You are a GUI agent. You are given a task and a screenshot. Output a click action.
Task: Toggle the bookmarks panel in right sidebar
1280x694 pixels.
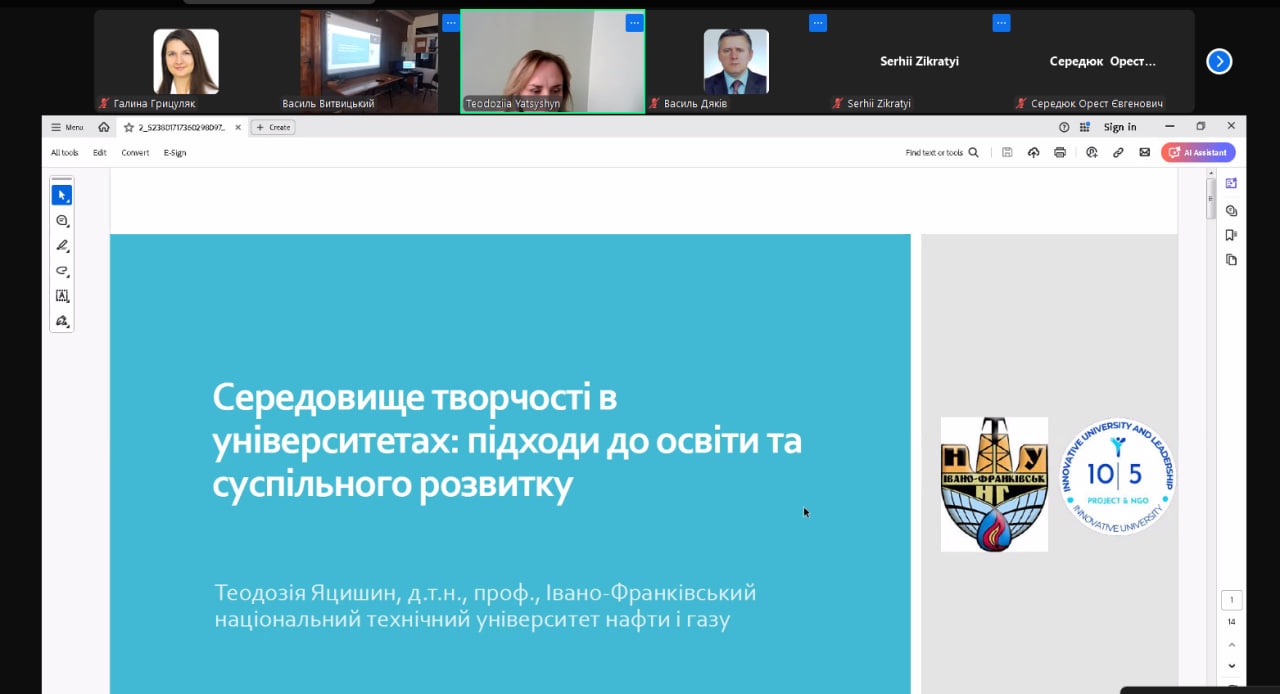1231,235
